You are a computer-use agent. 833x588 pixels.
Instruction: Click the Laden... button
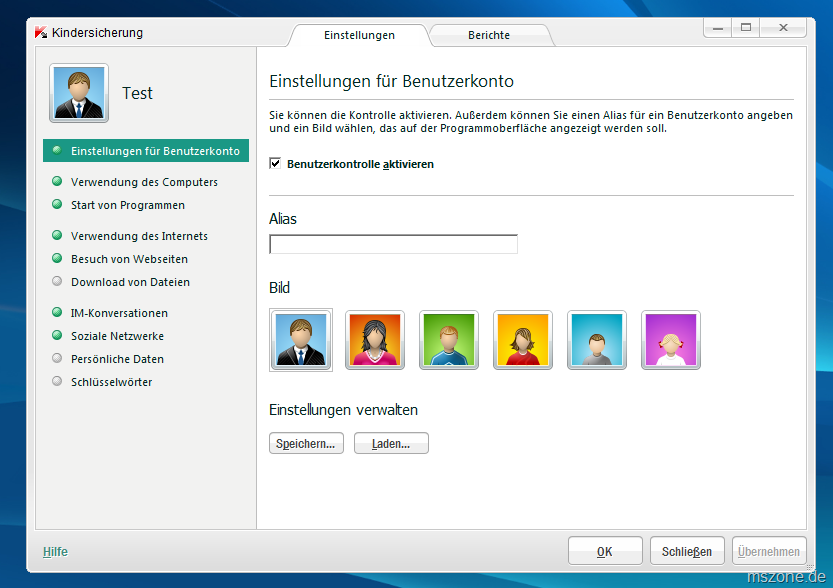click(391, 443)
